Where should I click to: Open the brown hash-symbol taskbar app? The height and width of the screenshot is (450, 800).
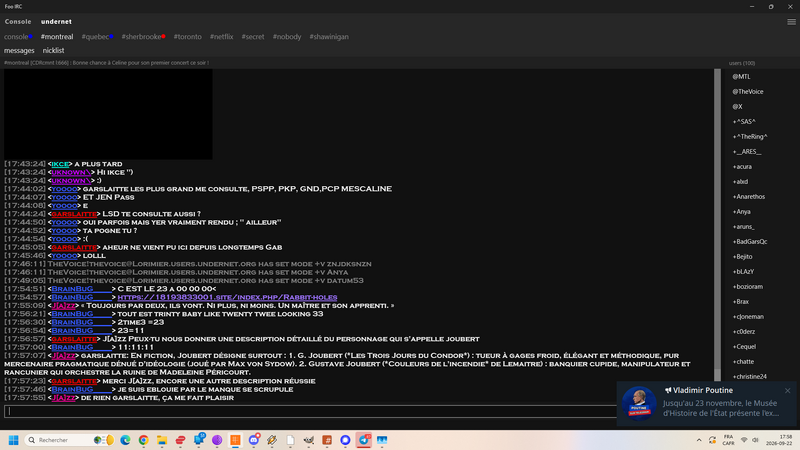[327, 440]
